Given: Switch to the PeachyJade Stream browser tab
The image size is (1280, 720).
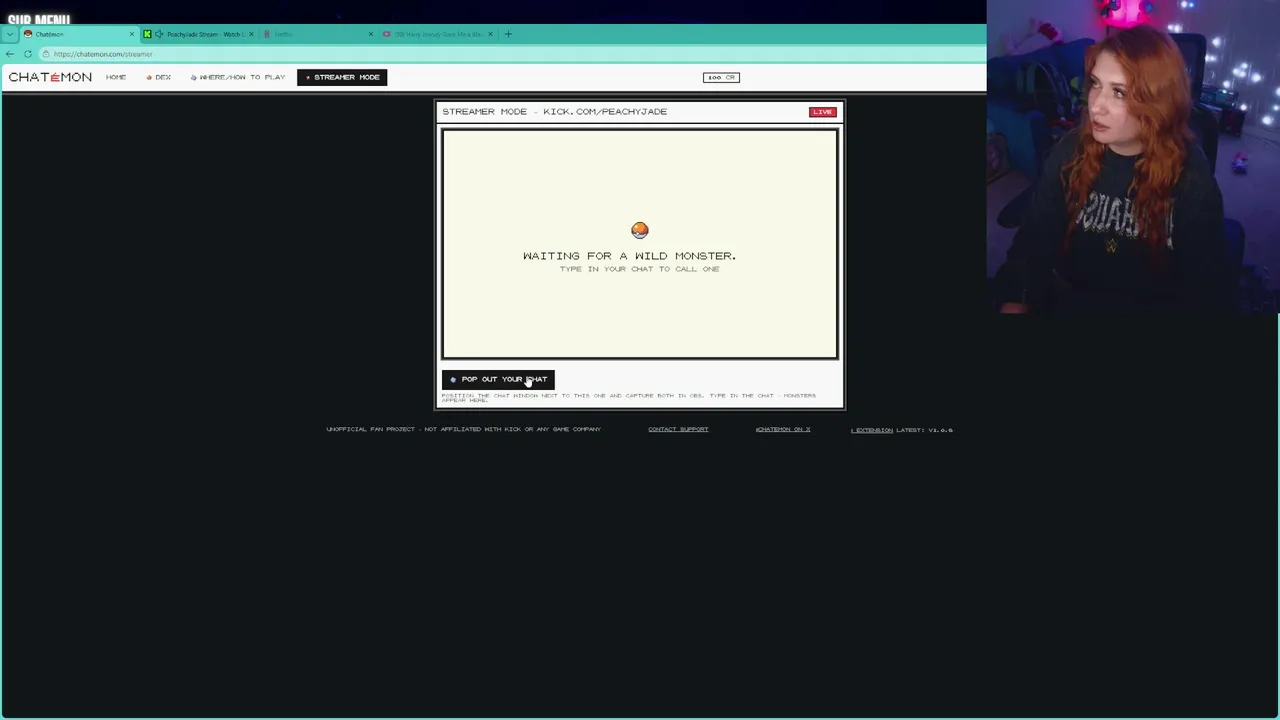Looking at the screenshot, I should [198, 34].
